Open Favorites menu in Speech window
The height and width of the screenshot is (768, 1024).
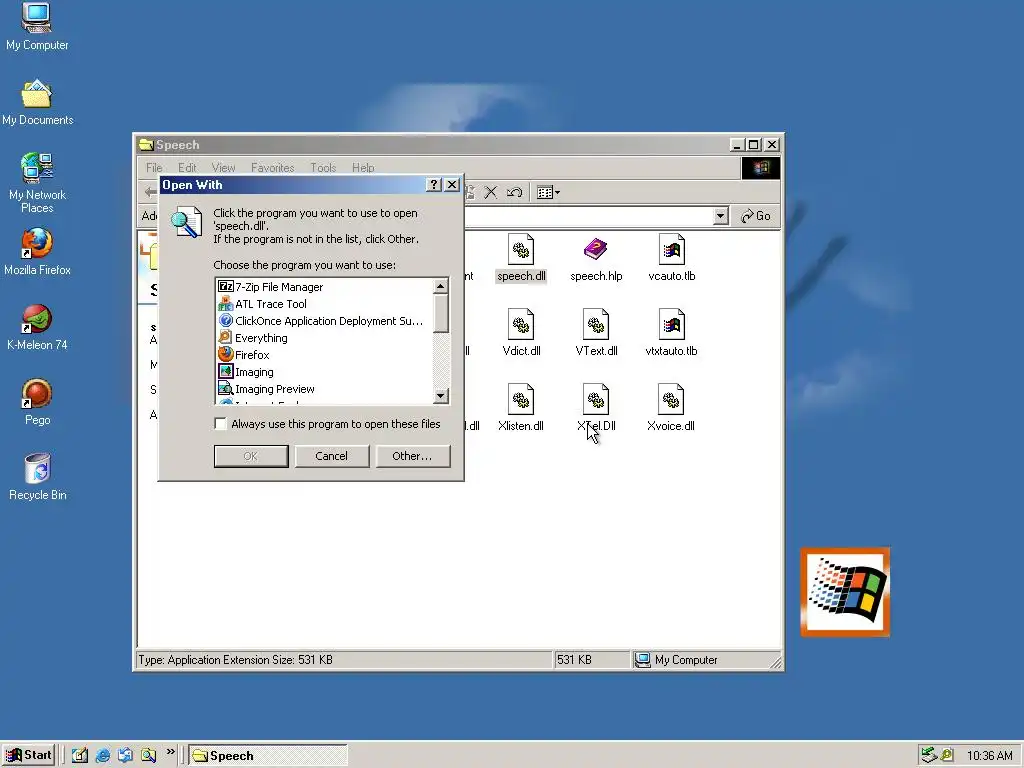click(x=272, y=168)
